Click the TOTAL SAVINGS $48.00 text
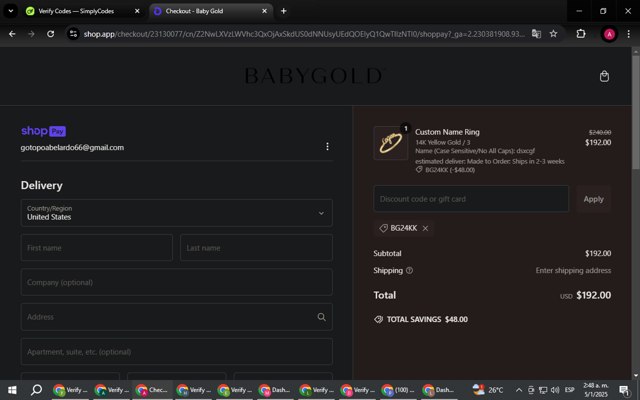The image size is (640, 400). click(427, 319)
